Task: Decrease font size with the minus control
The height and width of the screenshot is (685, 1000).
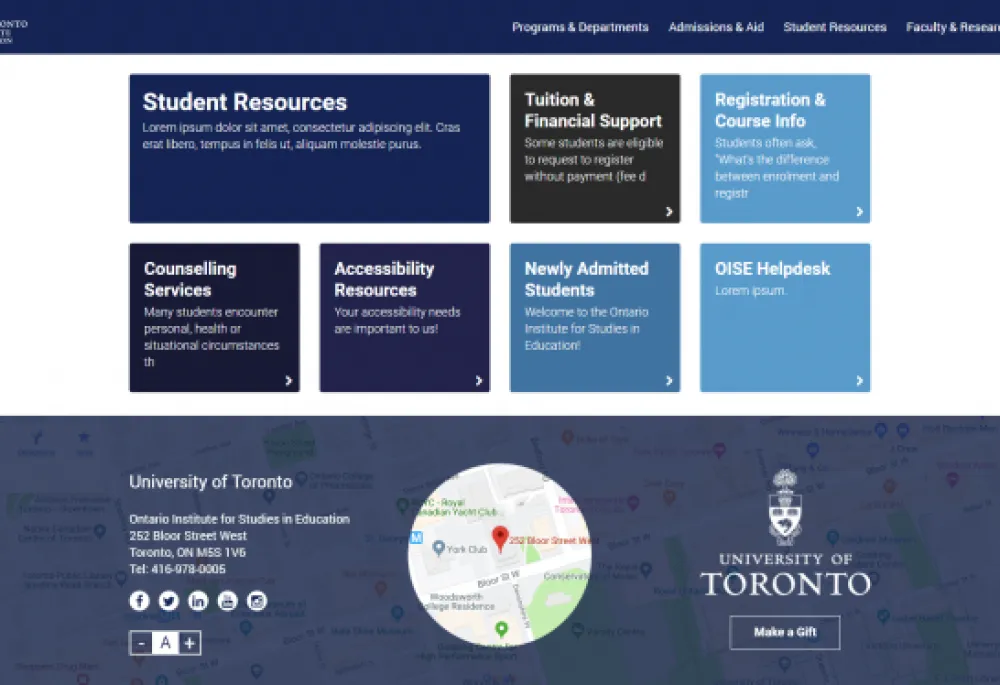Action: tap(141, 642)
